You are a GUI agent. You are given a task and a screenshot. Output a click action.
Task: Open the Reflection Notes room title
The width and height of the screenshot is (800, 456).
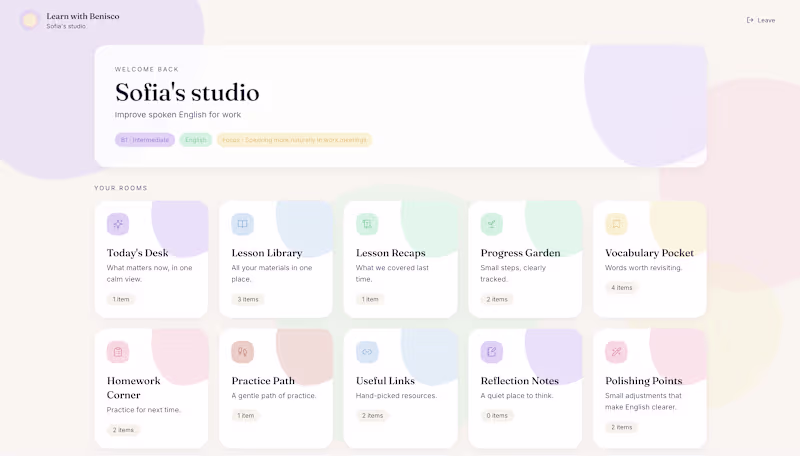[519, 381]
